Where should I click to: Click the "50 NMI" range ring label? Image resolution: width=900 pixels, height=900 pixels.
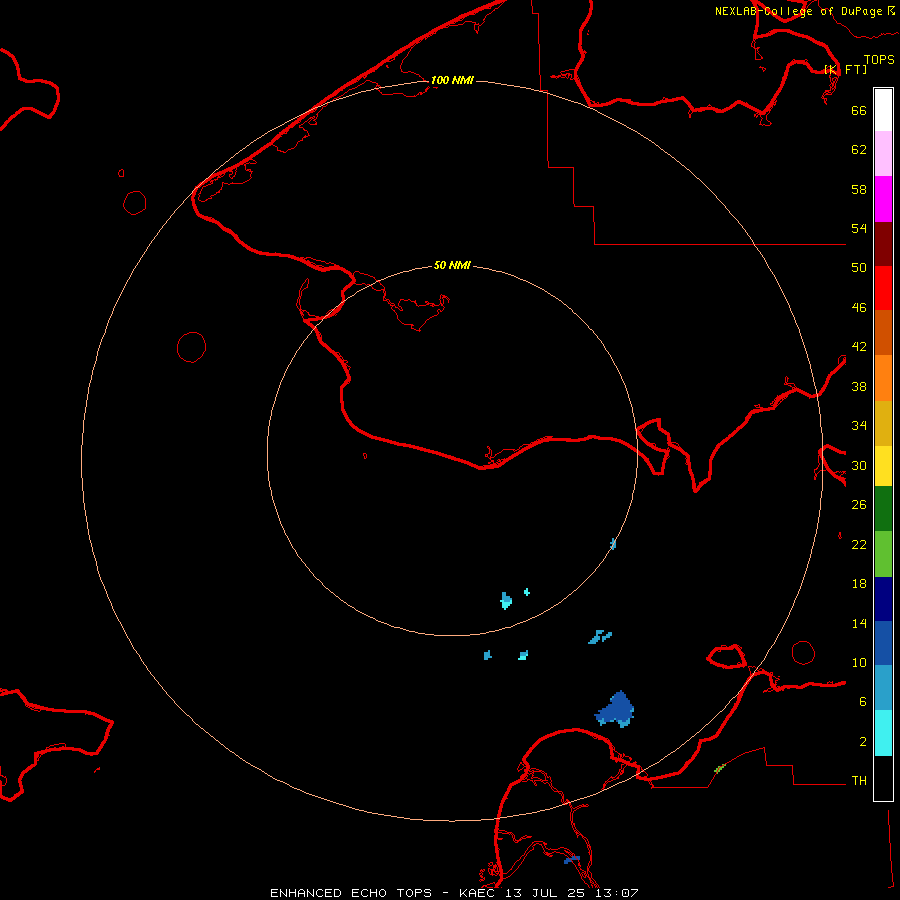[452, 265]
